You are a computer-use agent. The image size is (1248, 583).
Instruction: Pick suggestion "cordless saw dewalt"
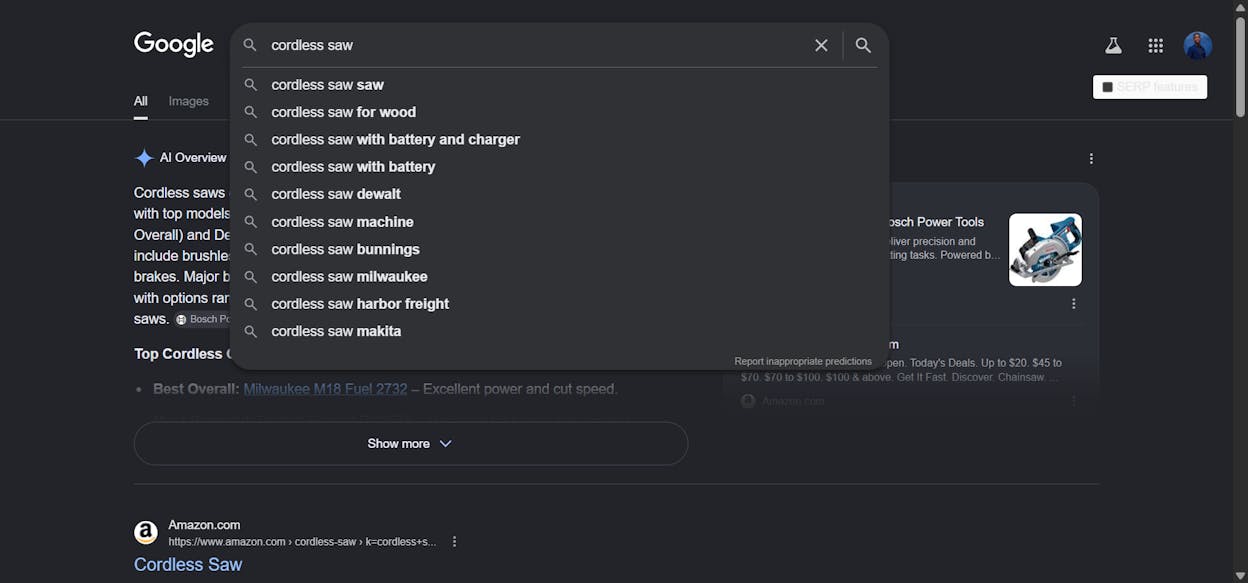[x=559, y=194]
